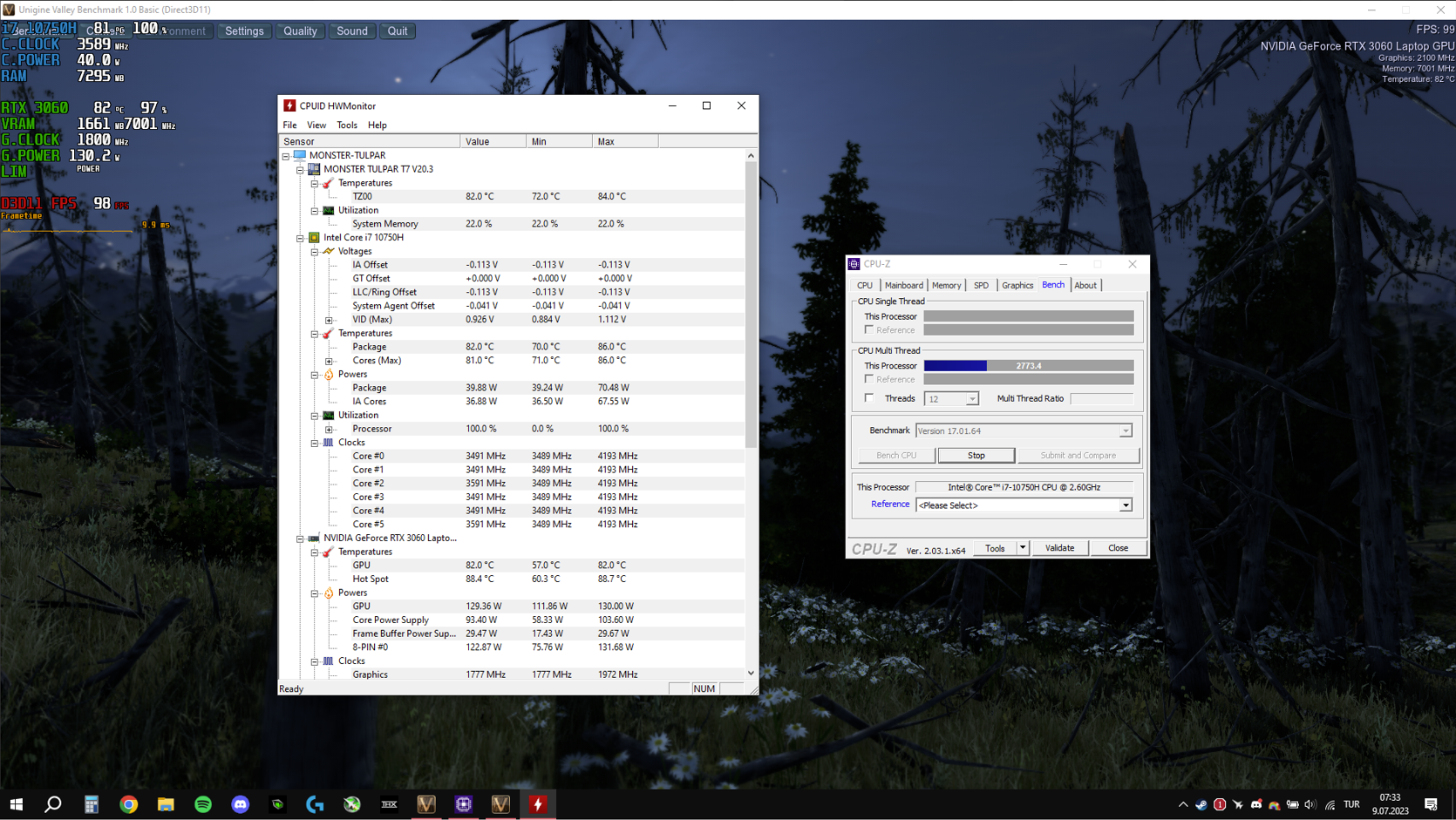Open Spotify from the taskbar

203,804
